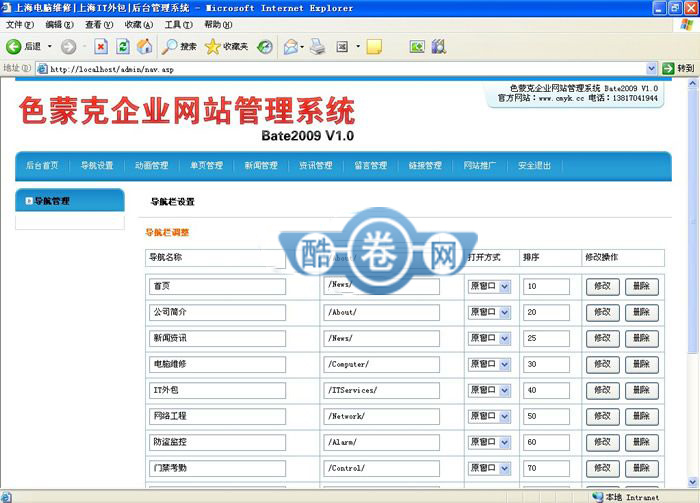This screenshot has width=700, height=503.
Task: Click the sort order field showing 40
Action: point(546,391)
